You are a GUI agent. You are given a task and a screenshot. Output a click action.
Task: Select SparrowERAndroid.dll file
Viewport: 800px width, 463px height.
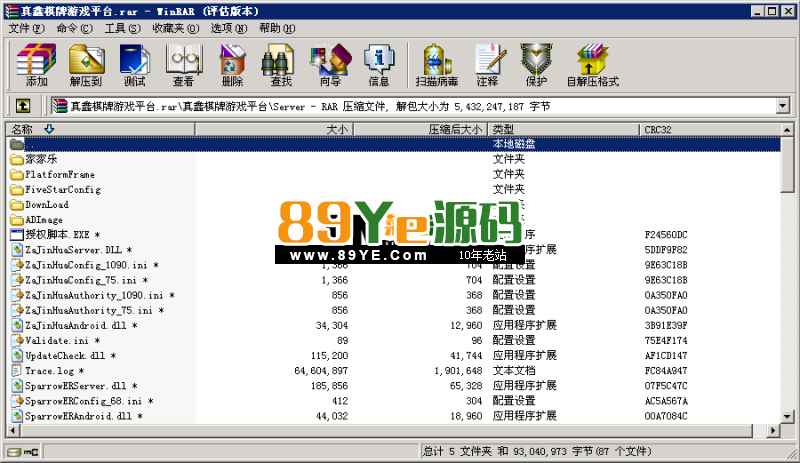coord(77,417)
